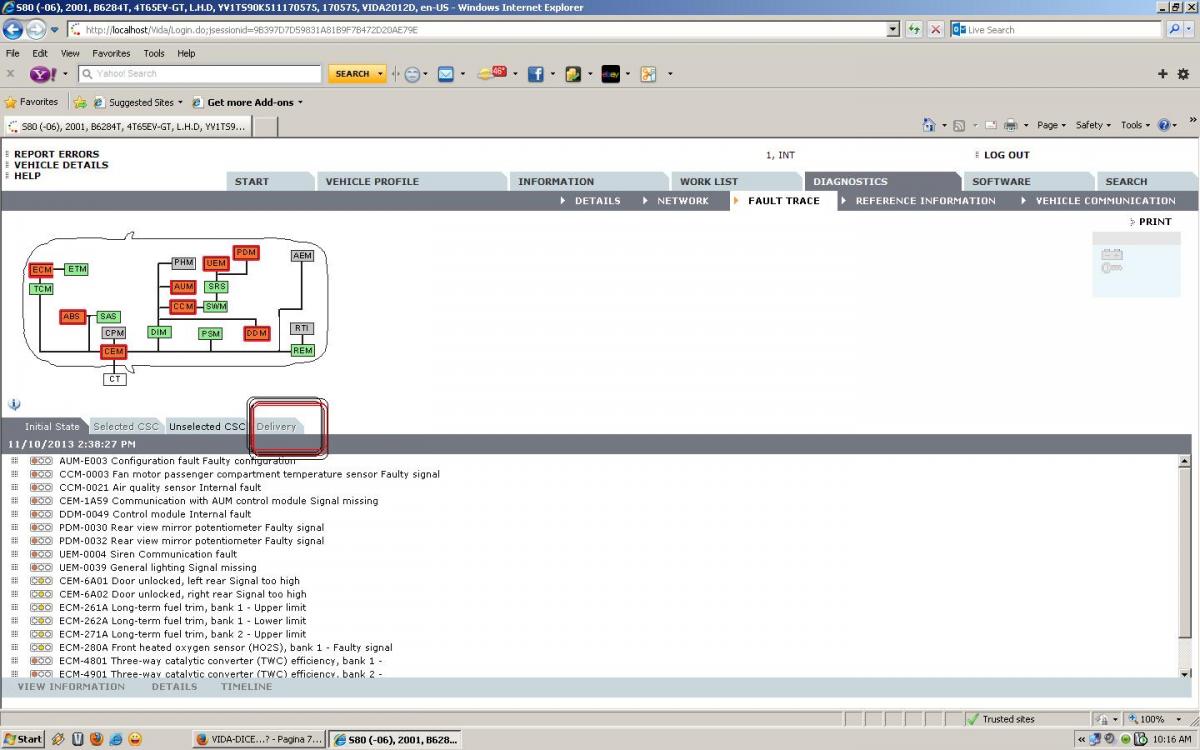
Task: Click the CT connector box
Action: [115, 379]
